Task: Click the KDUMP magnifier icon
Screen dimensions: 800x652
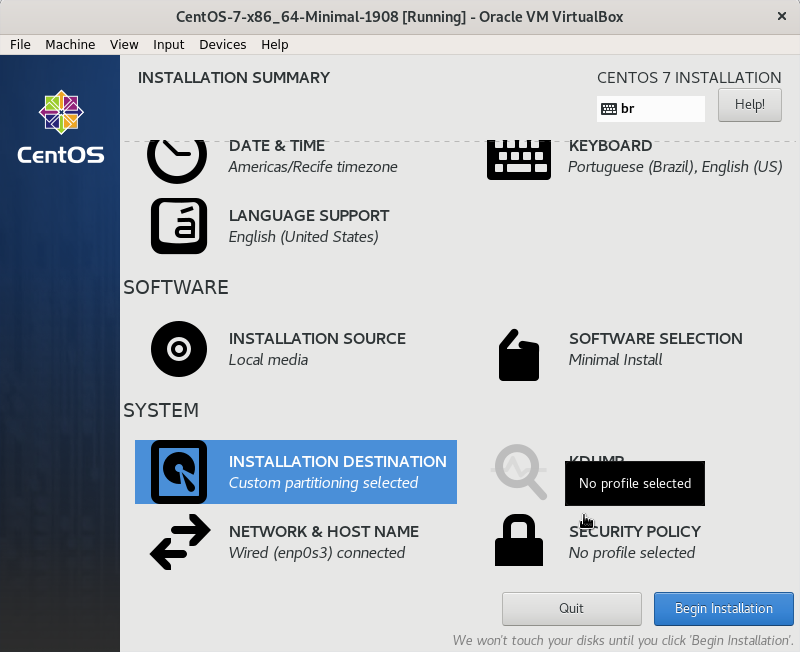Action: pos(519,472)
